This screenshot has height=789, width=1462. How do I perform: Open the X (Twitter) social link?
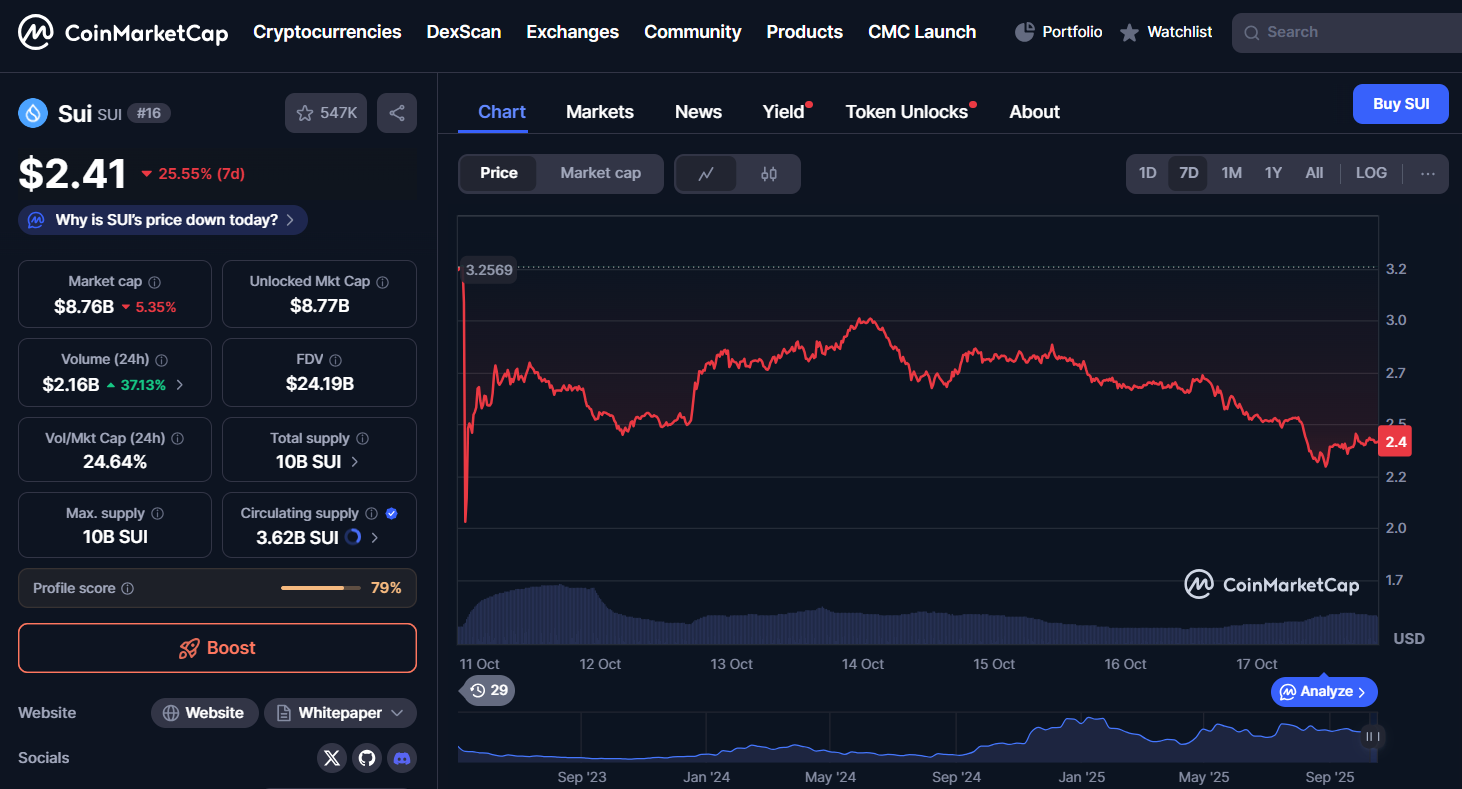click(332, 758)
